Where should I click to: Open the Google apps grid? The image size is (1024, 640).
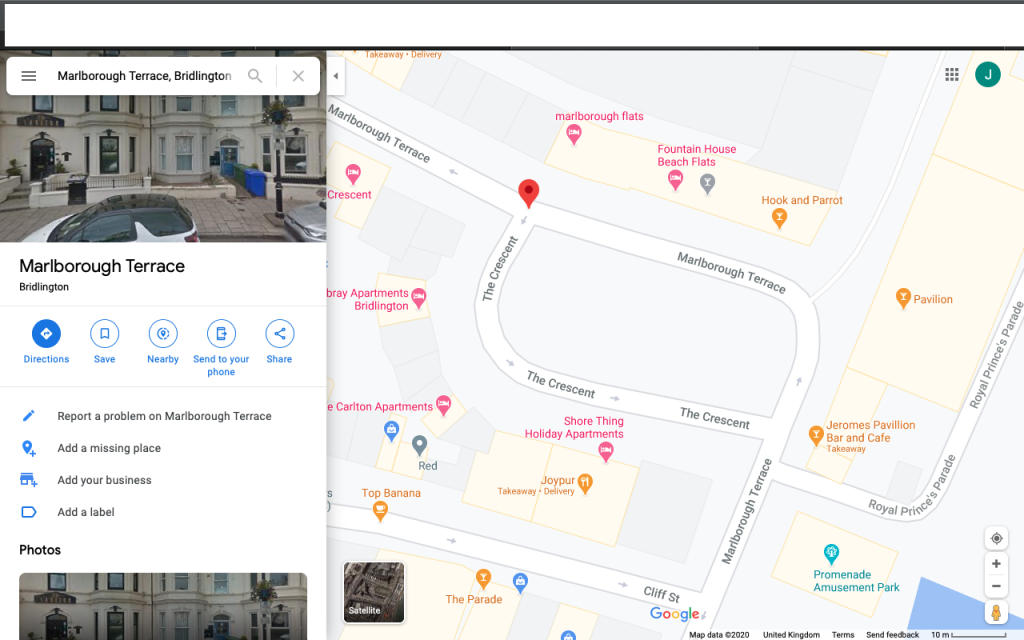952,74
